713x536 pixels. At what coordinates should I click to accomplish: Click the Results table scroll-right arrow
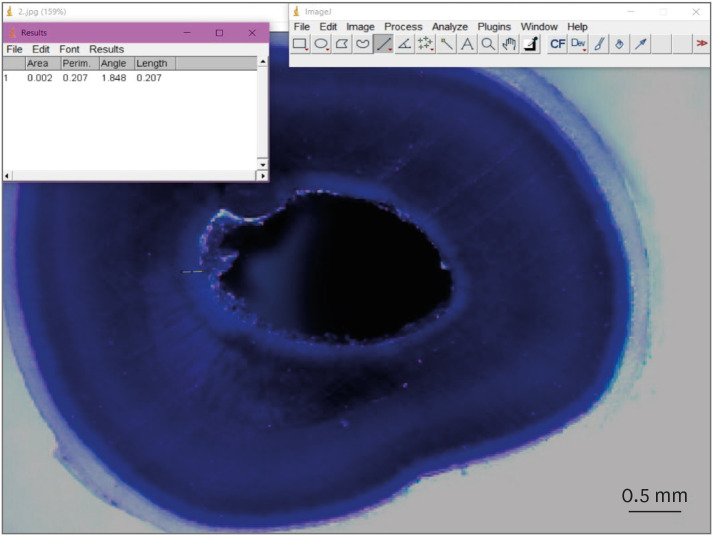(263, 176)
